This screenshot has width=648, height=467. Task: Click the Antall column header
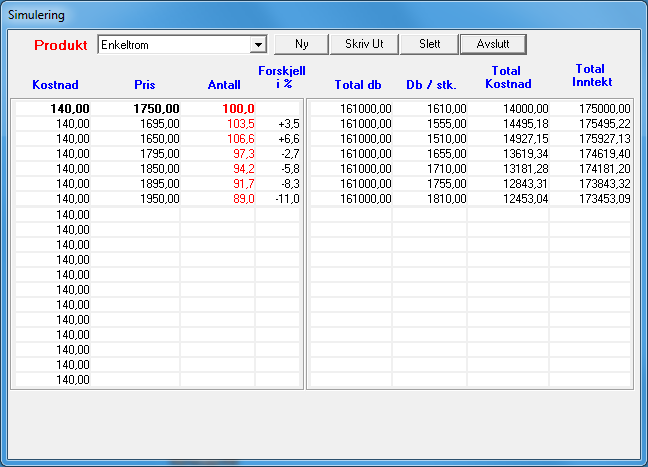click(x=224, y=84)
